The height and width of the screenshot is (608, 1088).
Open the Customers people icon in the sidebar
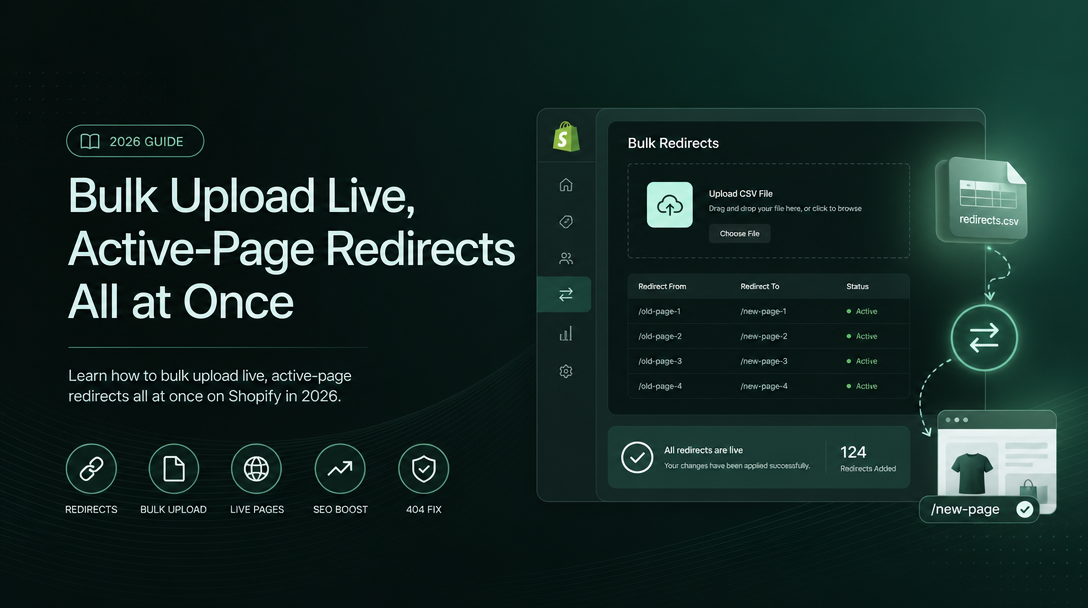(566, 258)
